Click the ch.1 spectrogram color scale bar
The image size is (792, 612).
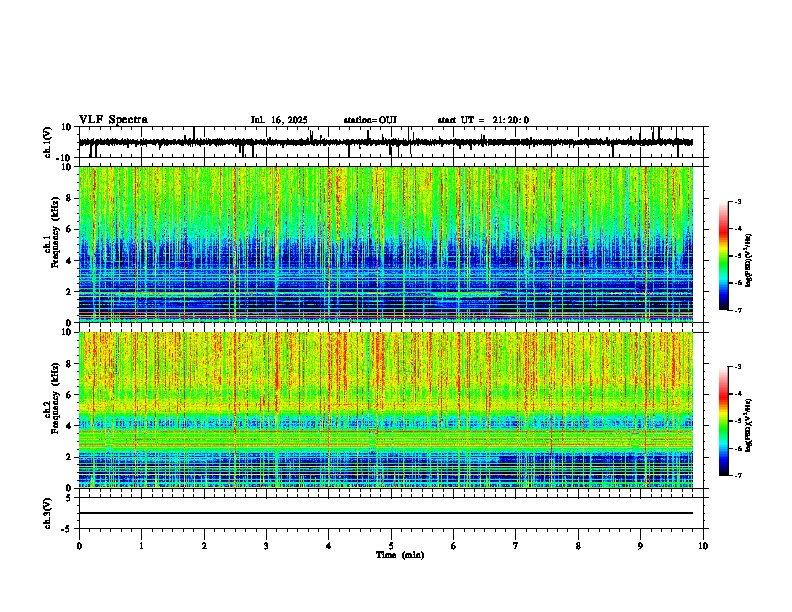[723, 256]
